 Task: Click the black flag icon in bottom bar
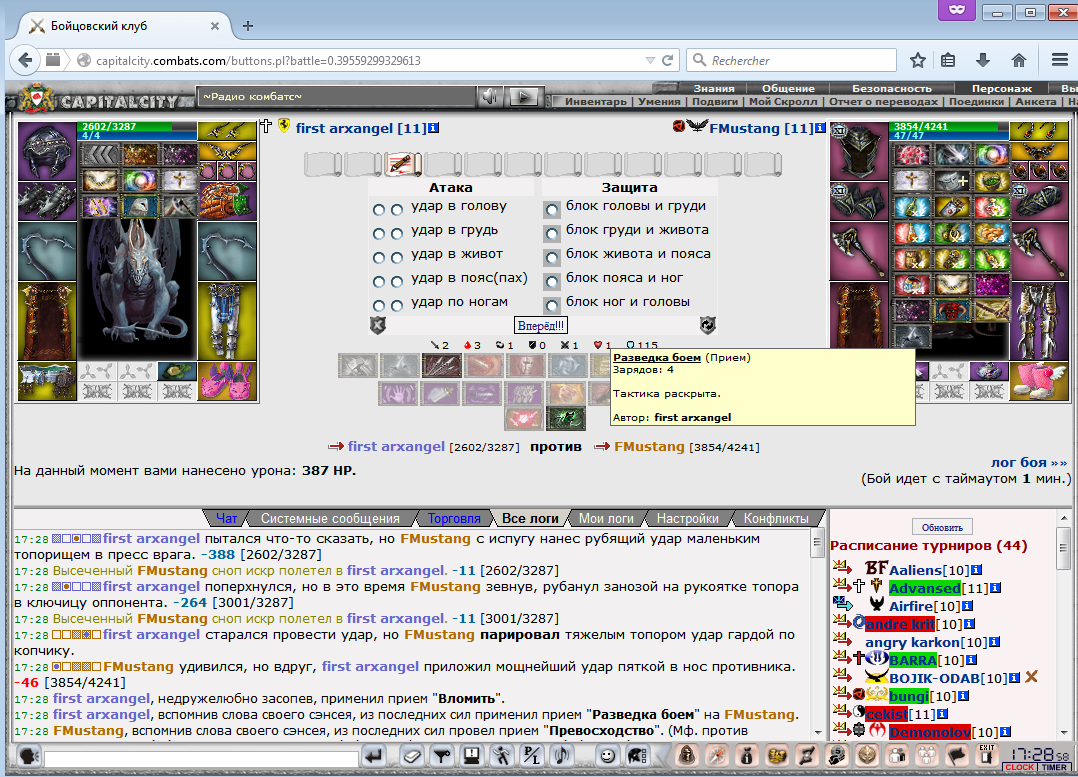(x=957, y=756)
